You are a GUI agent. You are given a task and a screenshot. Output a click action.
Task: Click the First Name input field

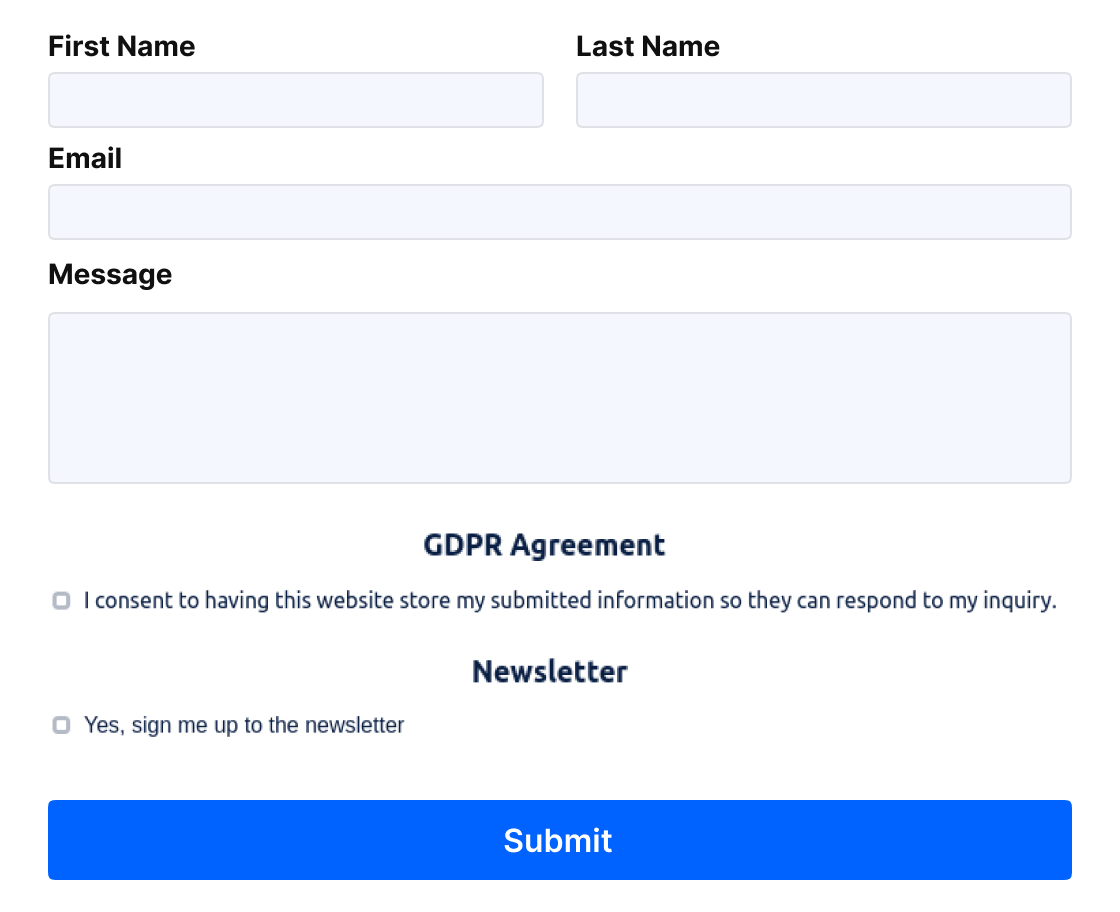point(296,100)
